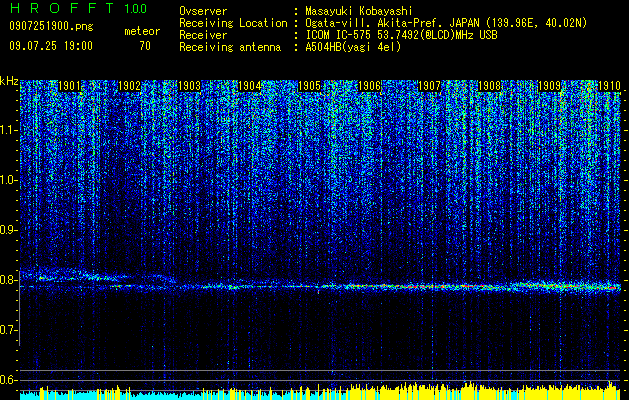Image resolution: width=629 pixels, height=400 pixels.
Task: Click the 1906 time marker
Action: coord(369,86)
